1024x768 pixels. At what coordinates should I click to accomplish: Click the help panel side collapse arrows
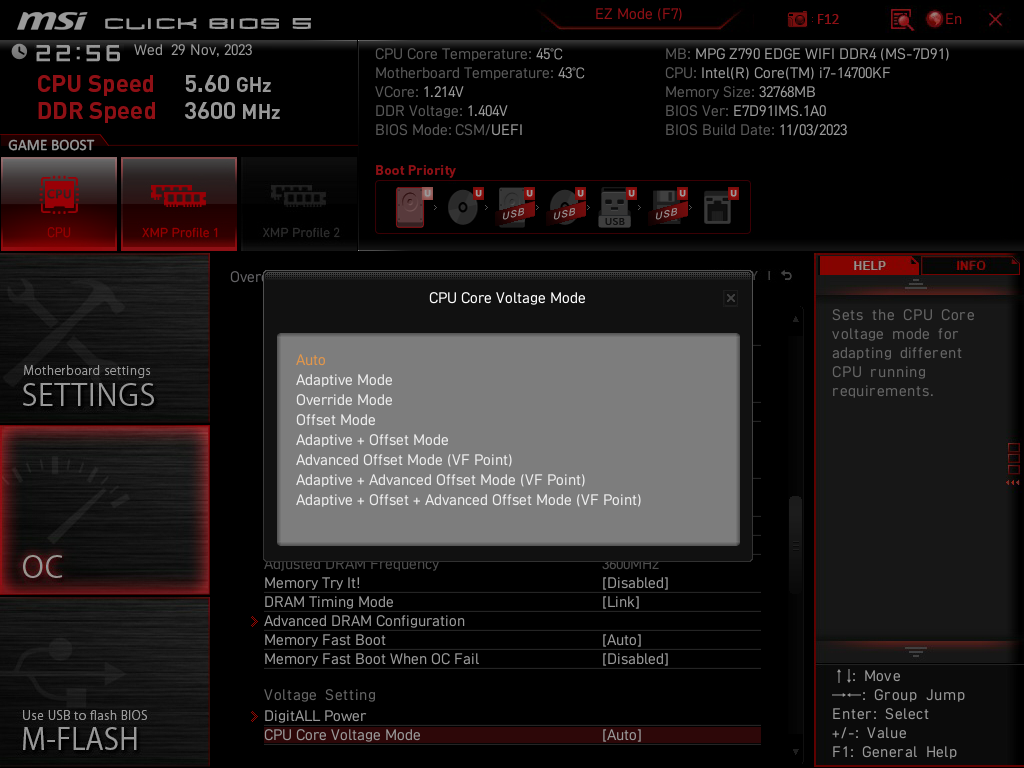point(1013,483)
